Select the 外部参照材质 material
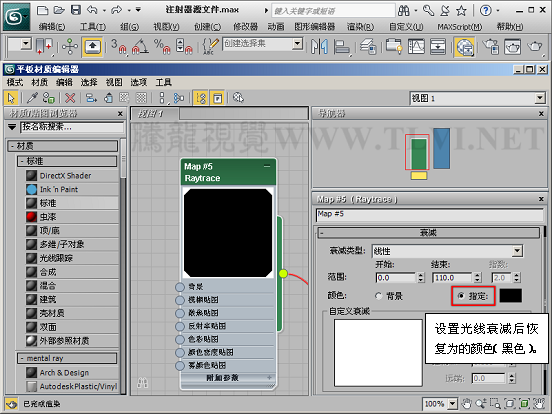Image resolution: width=552 pixels, height=414 pixels. click(72, 340)
